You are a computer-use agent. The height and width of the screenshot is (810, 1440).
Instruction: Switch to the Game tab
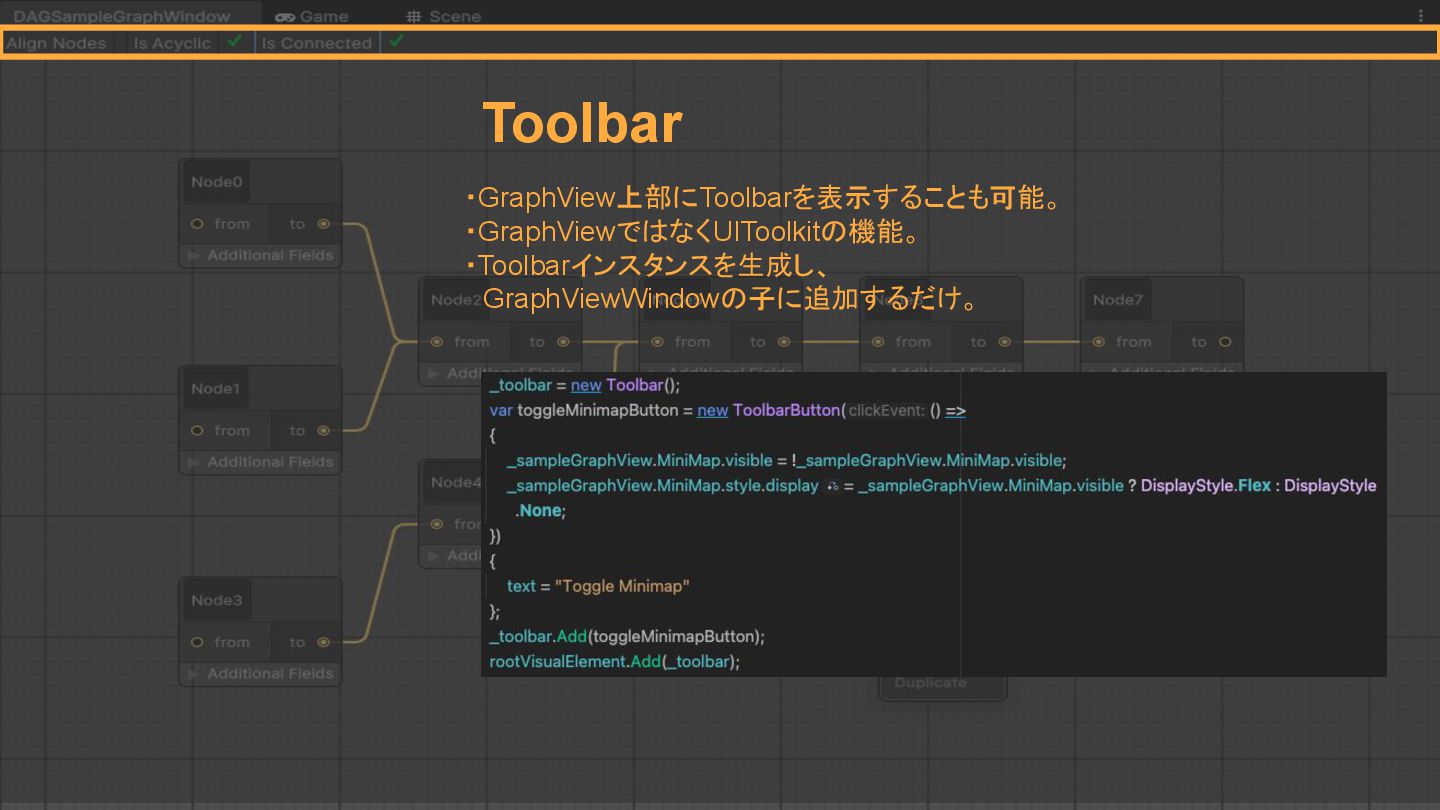click(x=312, y=16)
